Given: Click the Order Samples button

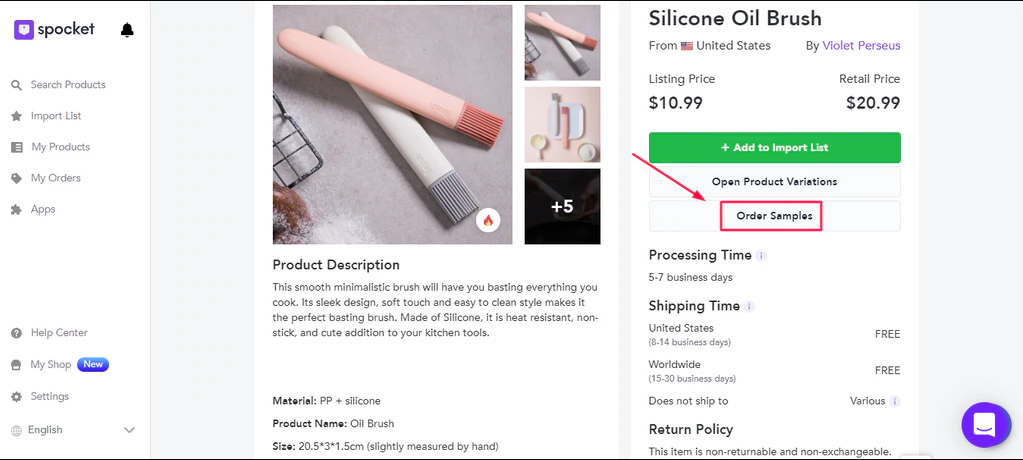Looking at the screenshot, I should pyautogui.click(x=774, y=216).
